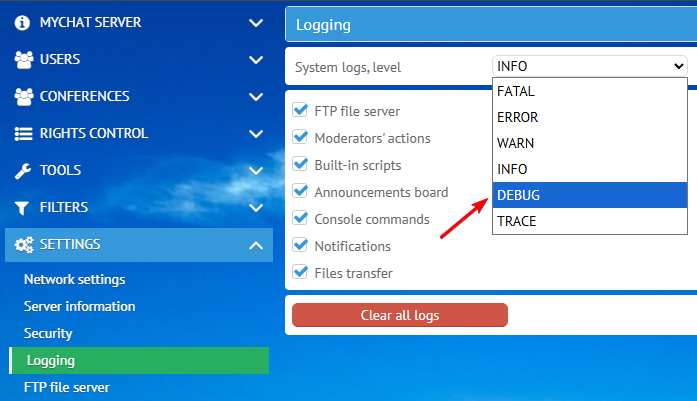Click the MyChat Server info icon
697x401 pixels.
click(22, 23)
